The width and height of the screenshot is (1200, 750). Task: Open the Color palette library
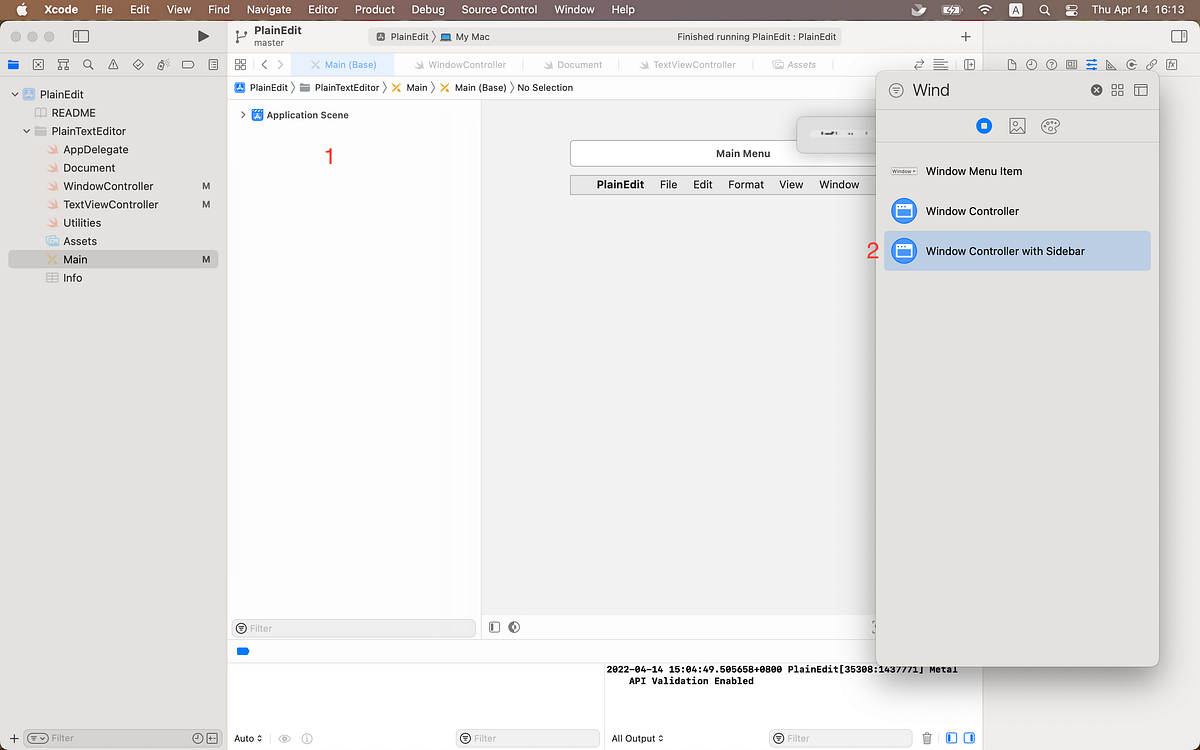(1050, 126)
